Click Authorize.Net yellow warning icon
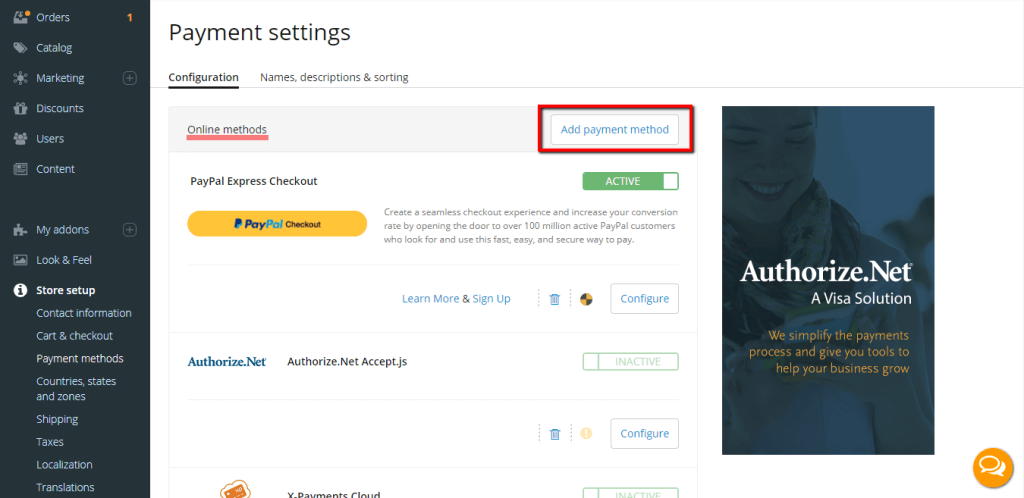This screenshot has height=498, width=1024. [x=586, y=433]
